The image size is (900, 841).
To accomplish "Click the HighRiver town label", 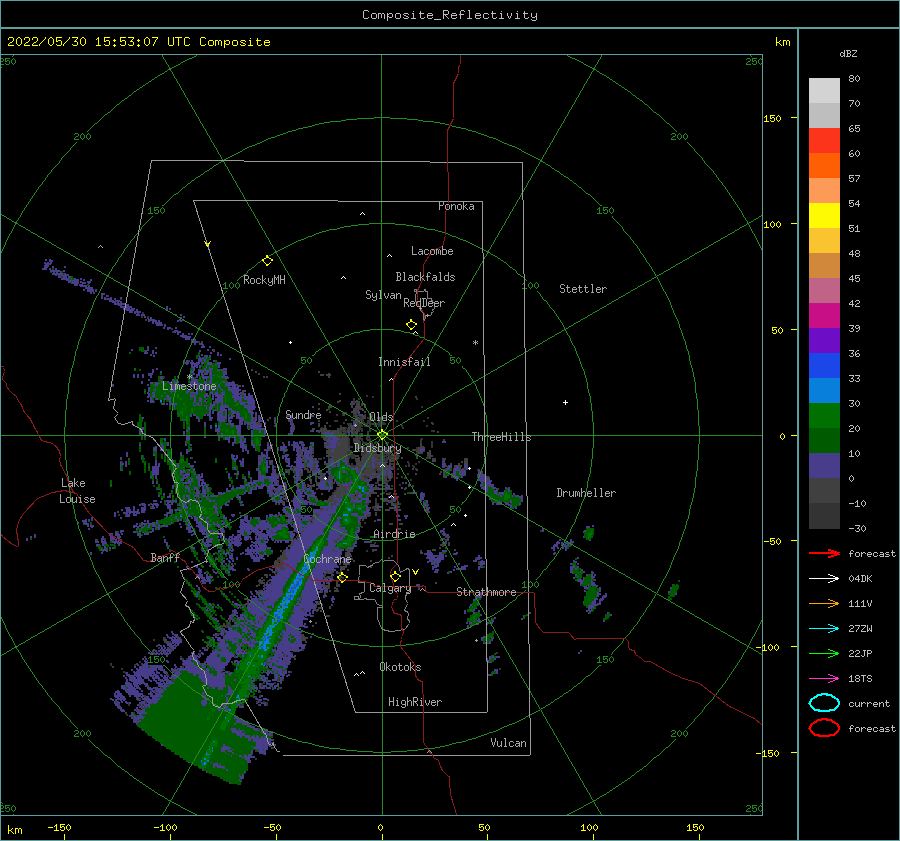I will coord(415,702).
